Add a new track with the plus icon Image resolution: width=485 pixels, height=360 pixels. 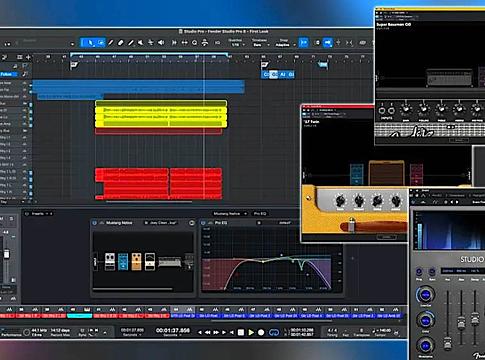[x=28, y=57]
